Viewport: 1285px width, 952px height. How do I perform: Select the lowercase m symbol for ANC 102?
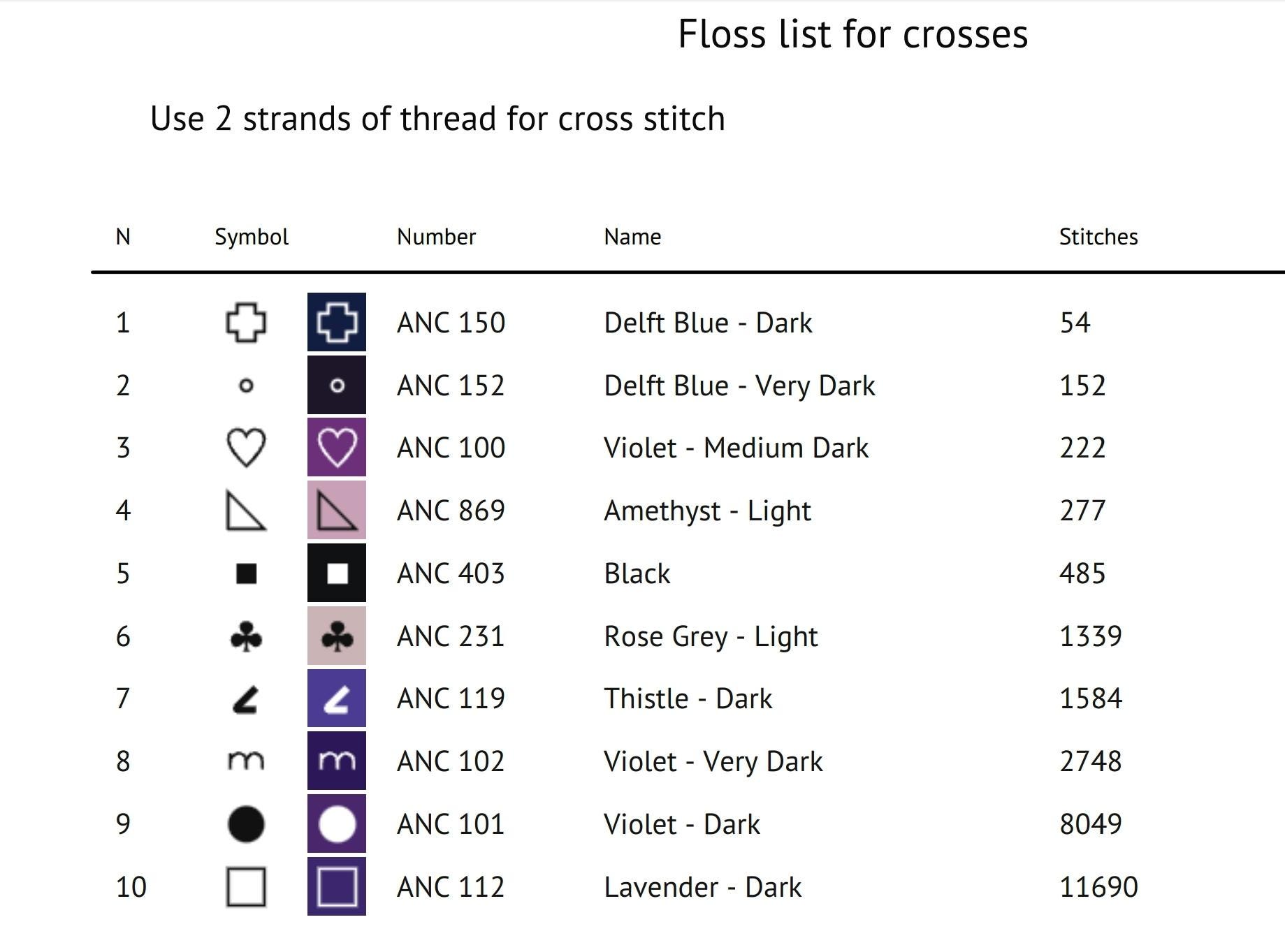pos(246,761)
